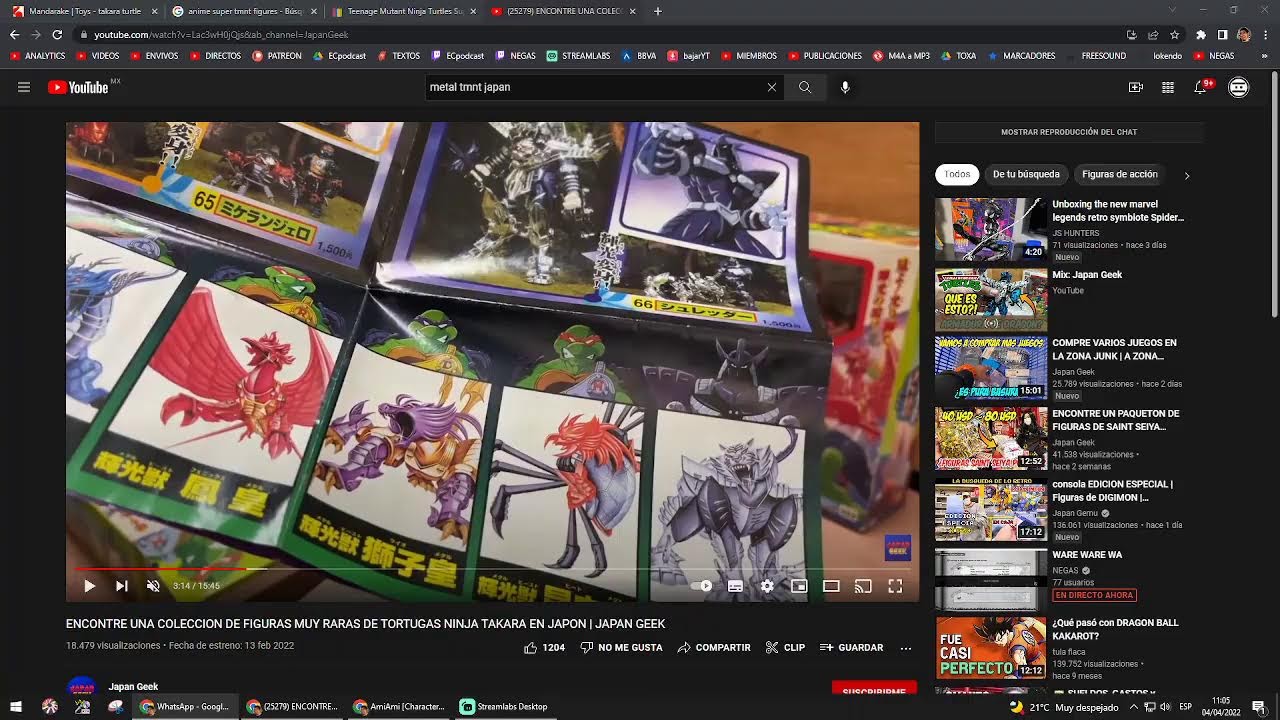Seek on the red video progress bar

(x=492, y=569)
